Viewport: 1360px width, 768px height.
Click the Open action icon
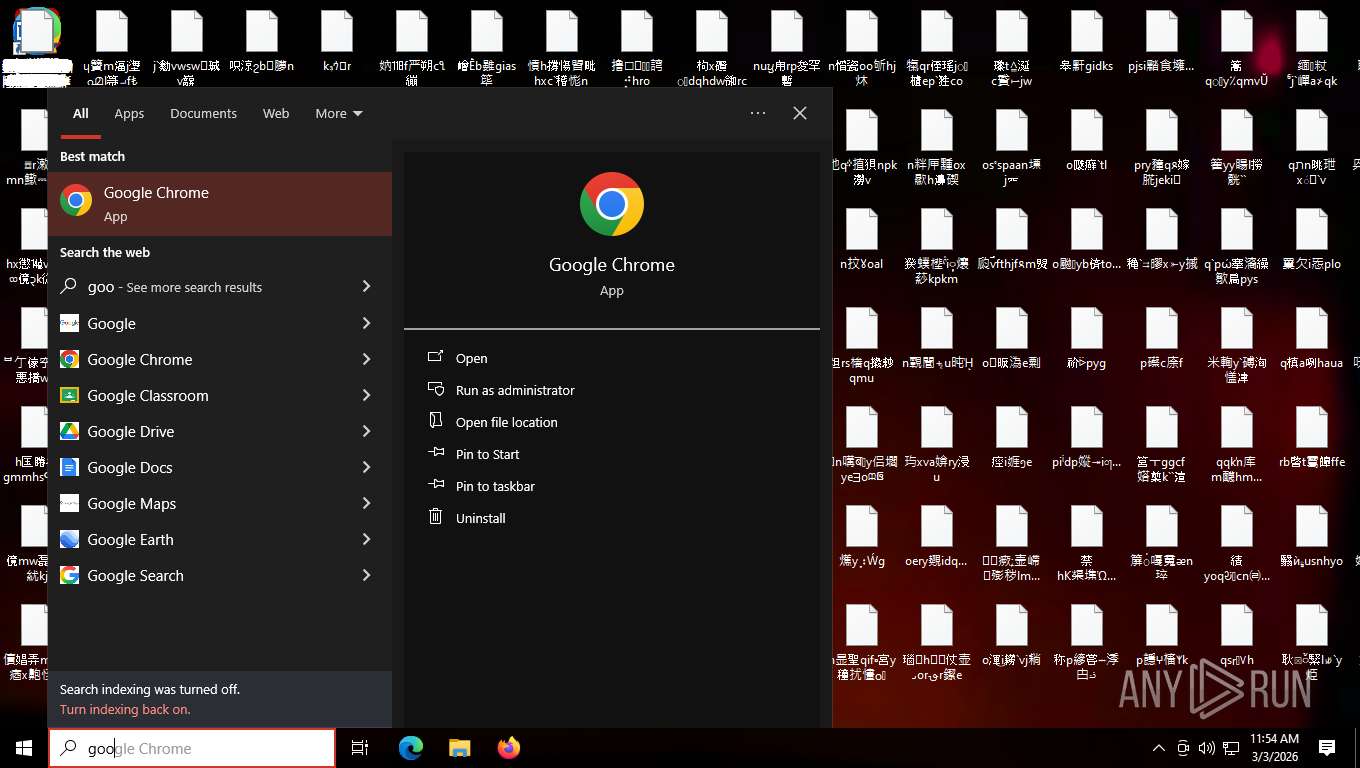coord(435,357)
